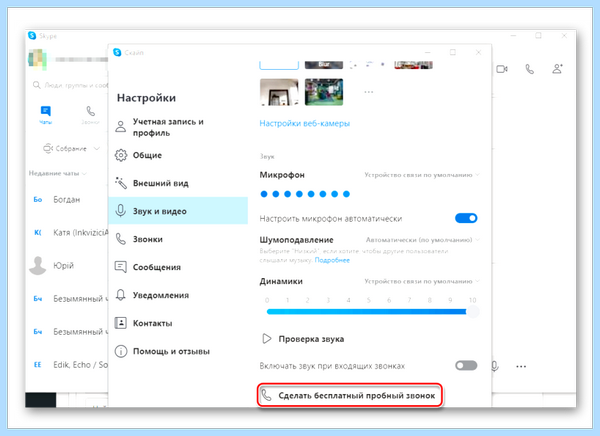
Task: Click the phone icon in test call button
Action: tap(266, 395)
